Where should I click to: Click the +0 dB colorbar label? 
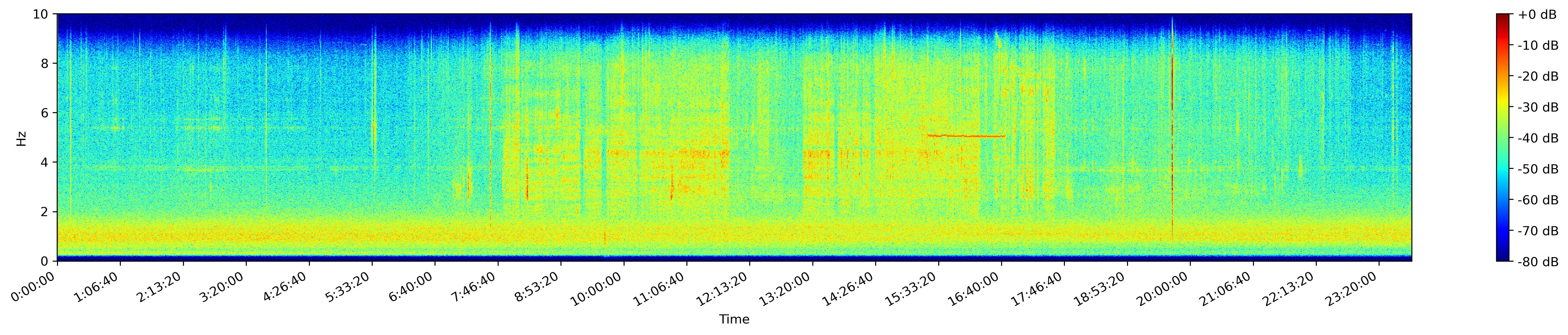[1537, 15]
